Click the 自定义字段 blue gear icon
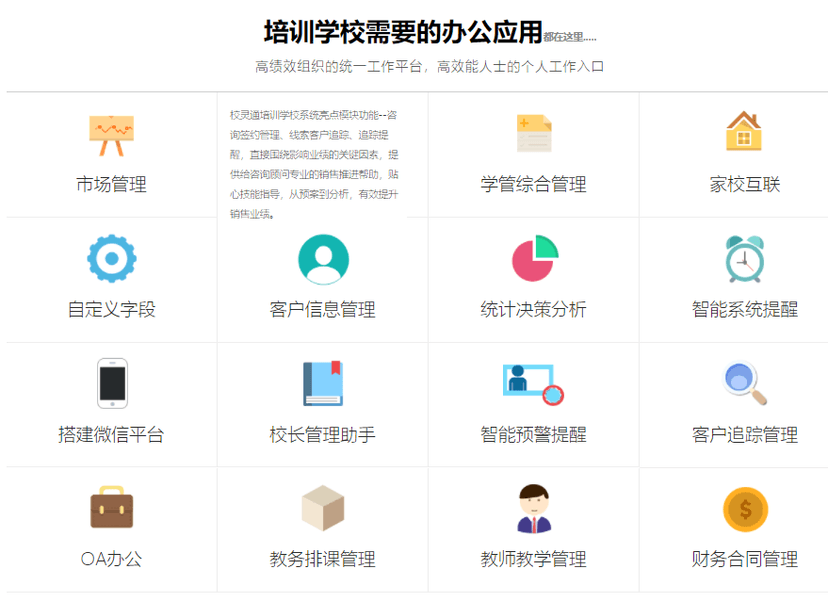Screen dimensions: 828x602 [111, 258]
